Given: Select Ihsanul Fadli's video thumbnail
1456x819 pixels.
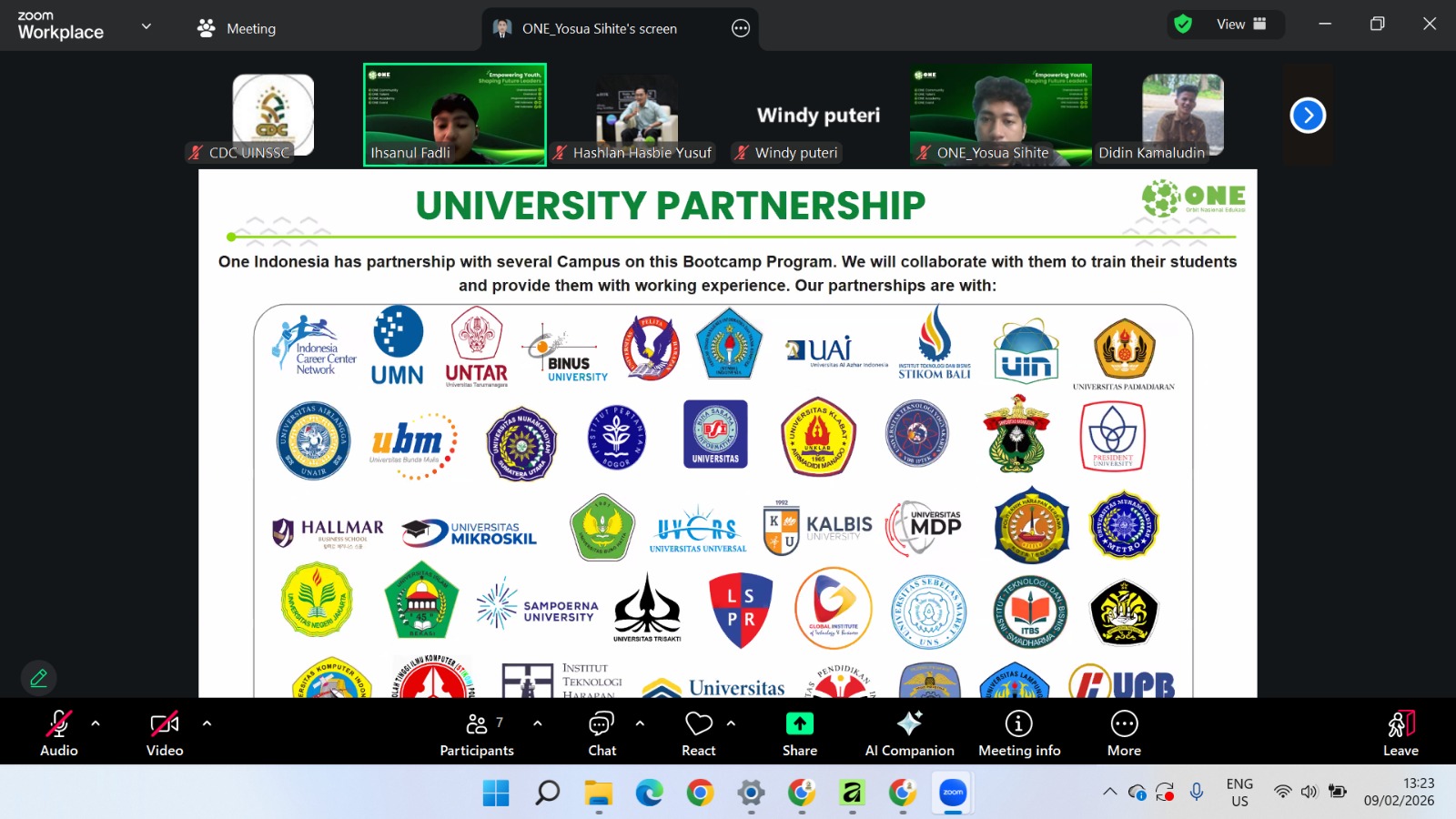Looking at the screenshot, I should click(455, 115).
